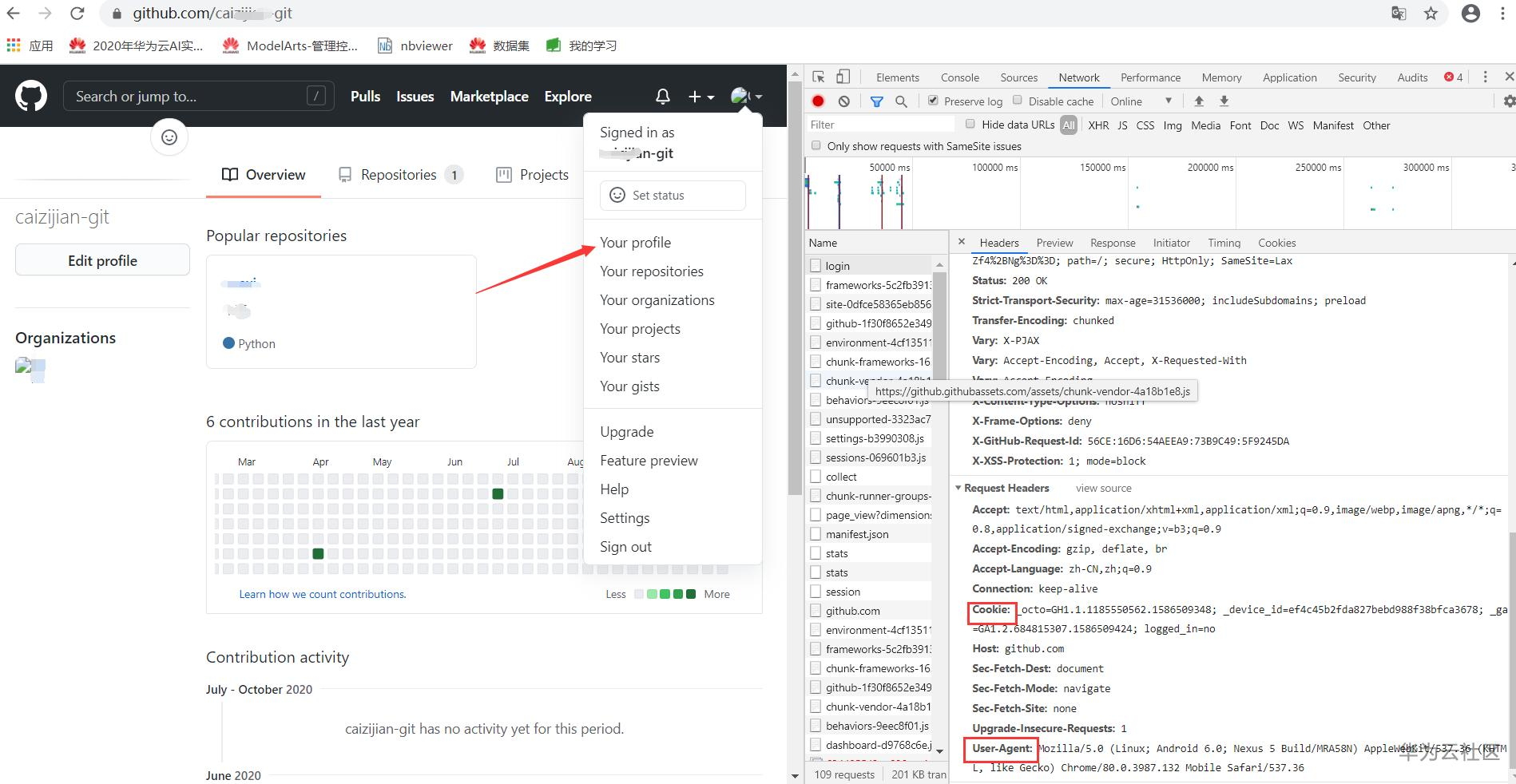Toggle device toolbar in DevTools
The image size is (1516, 784).
click(843, 77)
